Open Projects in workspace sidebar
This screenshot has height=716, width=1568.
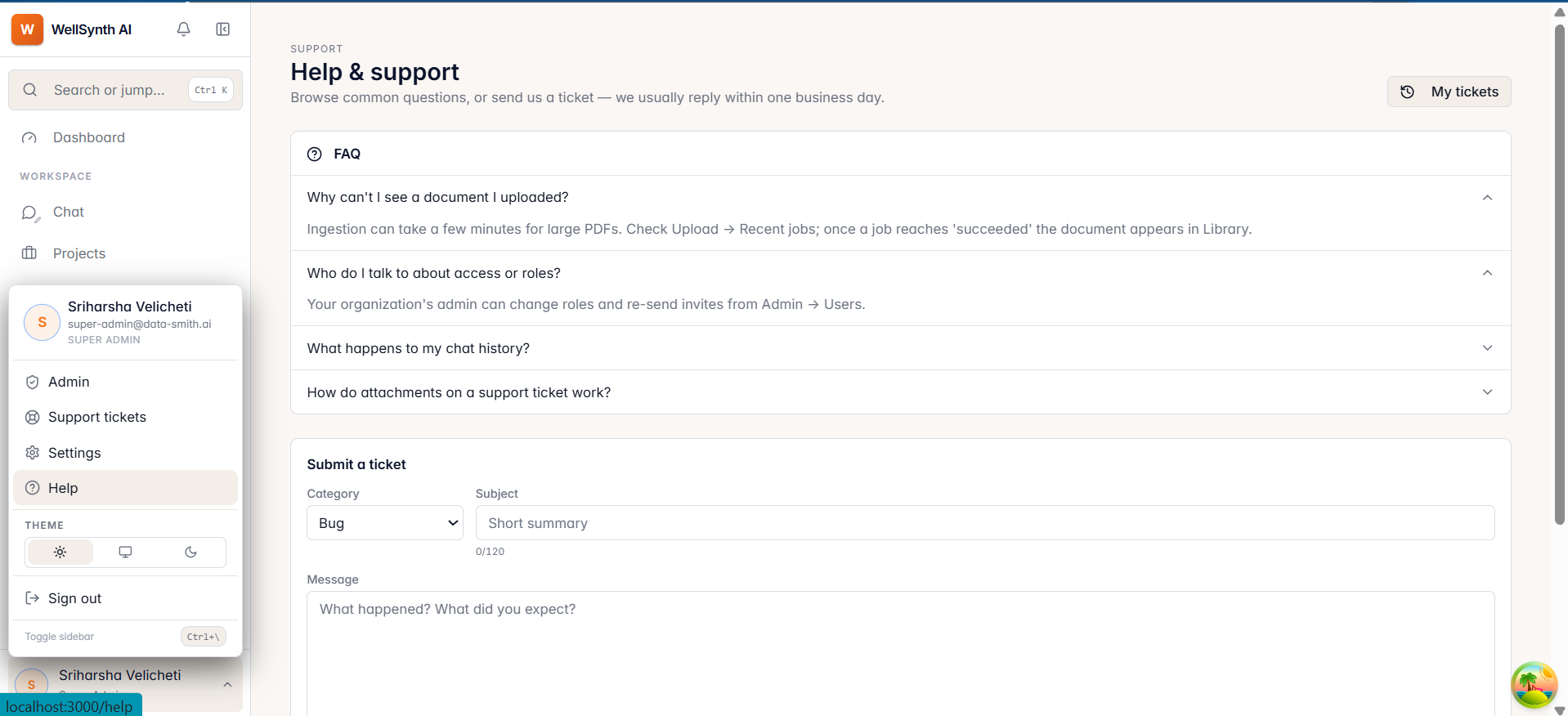coord(125,253)
